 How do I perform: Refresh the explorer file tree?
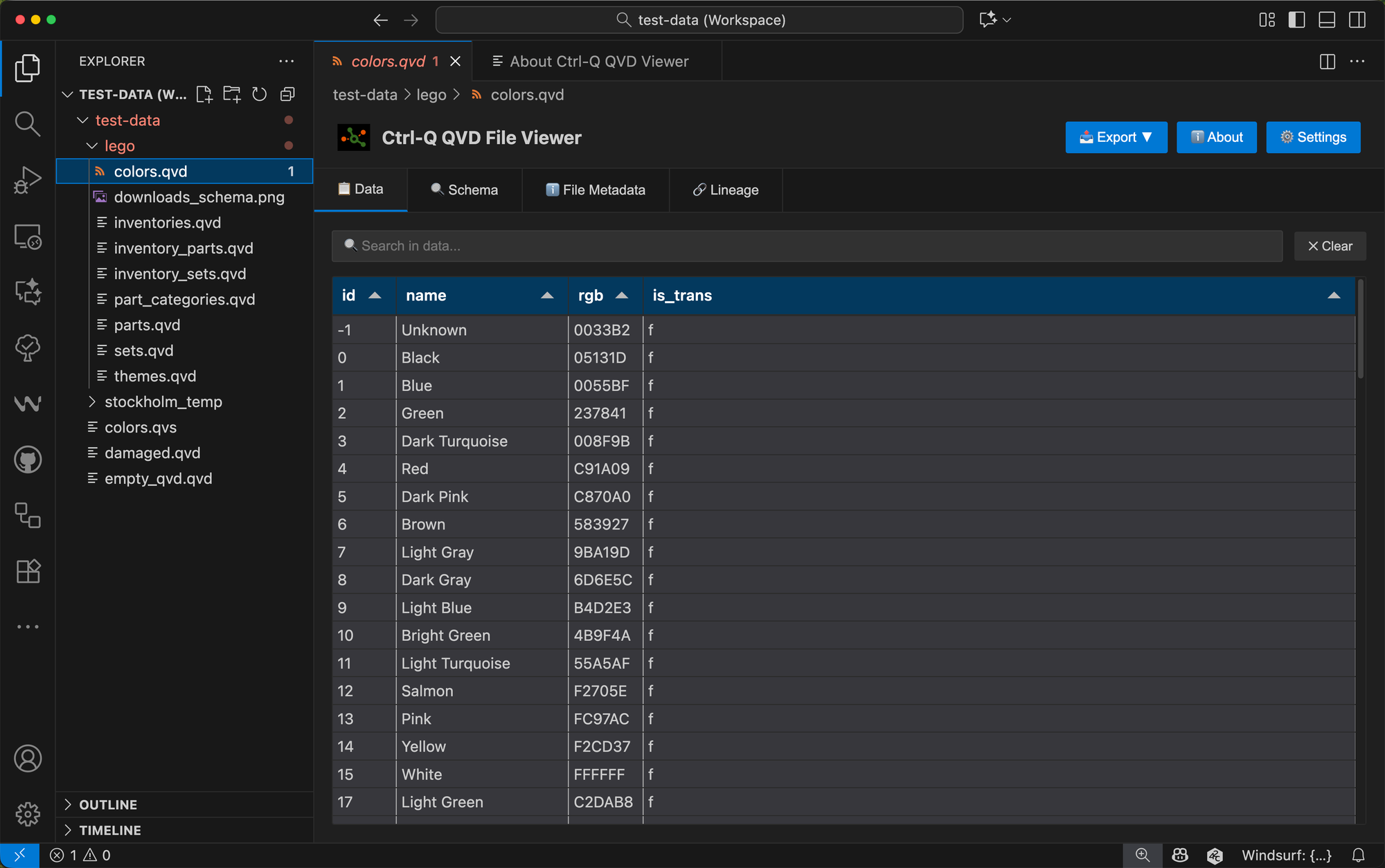tap(260, 94)
